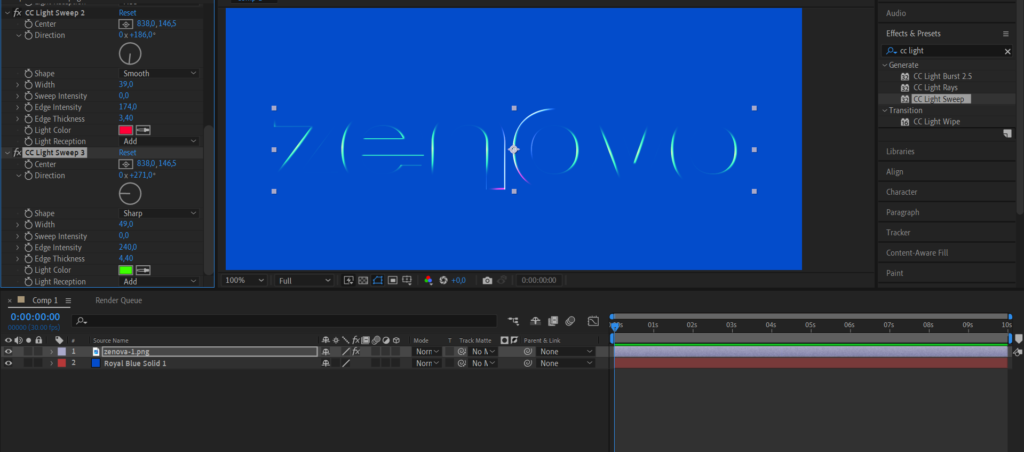Open the 100% magnification dropdown
Viewport: 1024px width, 452px height.
click(244, 280)
